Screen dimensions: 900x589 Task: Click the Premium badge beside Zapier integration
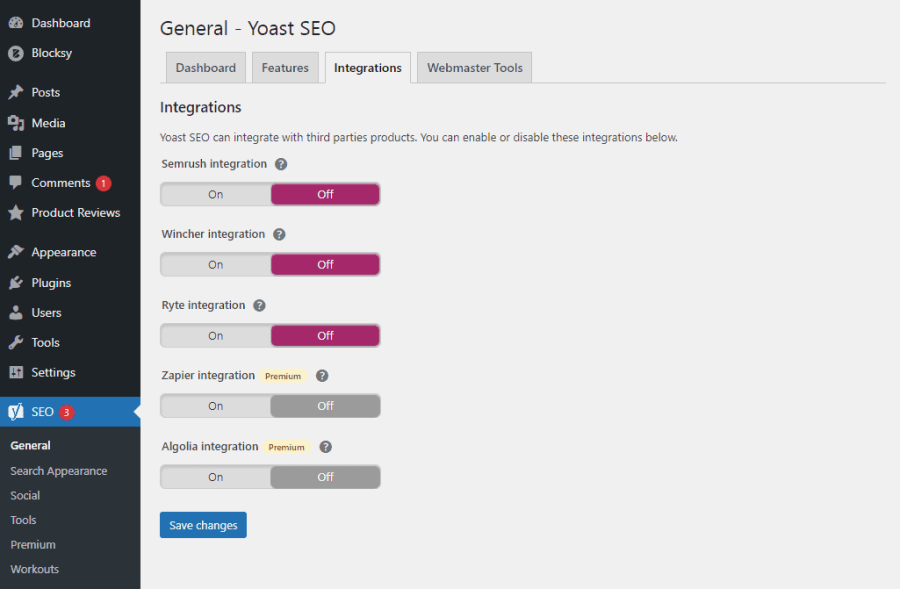tap(283, 376)
